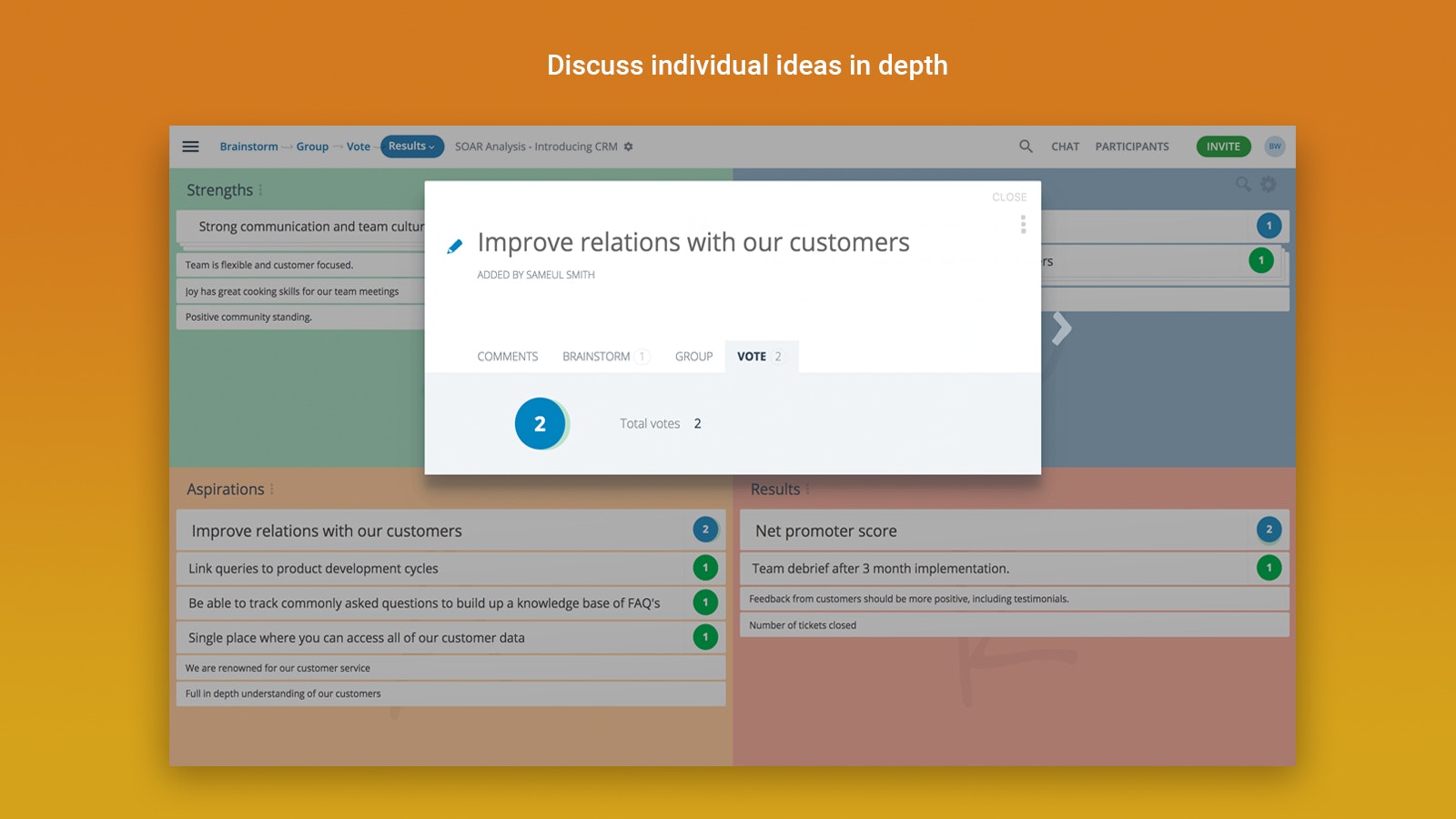This screenshot has height=819, width=1456.
Task: Open settings via the gear beside SOAR Analysis
Action: (628, 147)
